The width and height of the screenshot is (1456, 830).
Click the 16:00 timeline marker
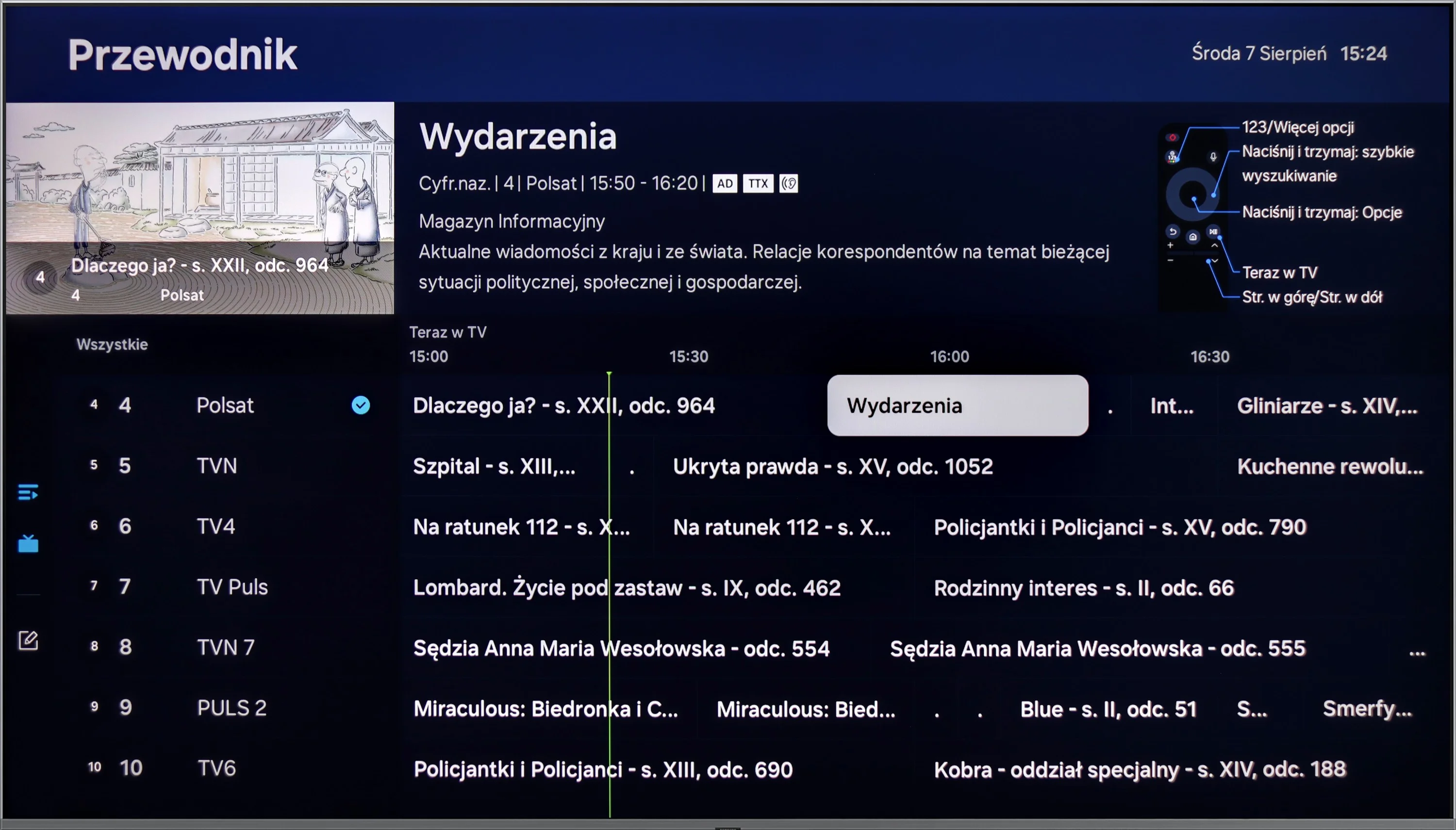pos(950,356)
